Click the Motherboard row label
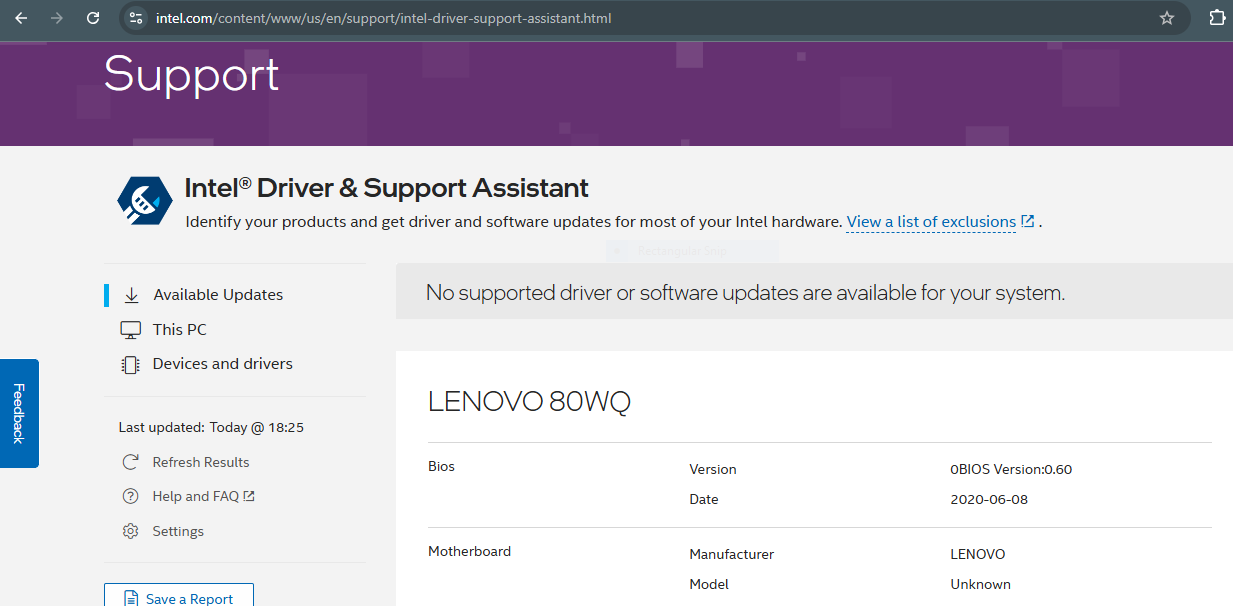This screenshot has height=606, width=1233. click(x=469, y=551)
